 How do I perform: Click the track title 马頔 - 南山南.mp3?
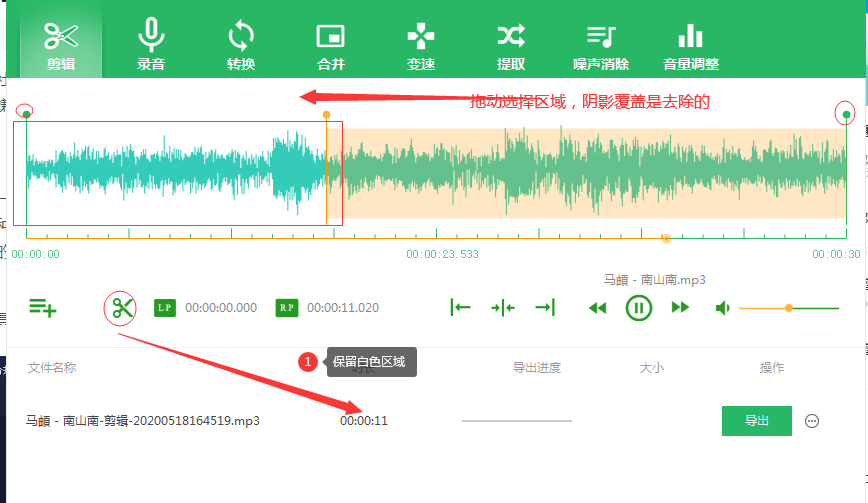pyautogui.click(x=654, y=280)
